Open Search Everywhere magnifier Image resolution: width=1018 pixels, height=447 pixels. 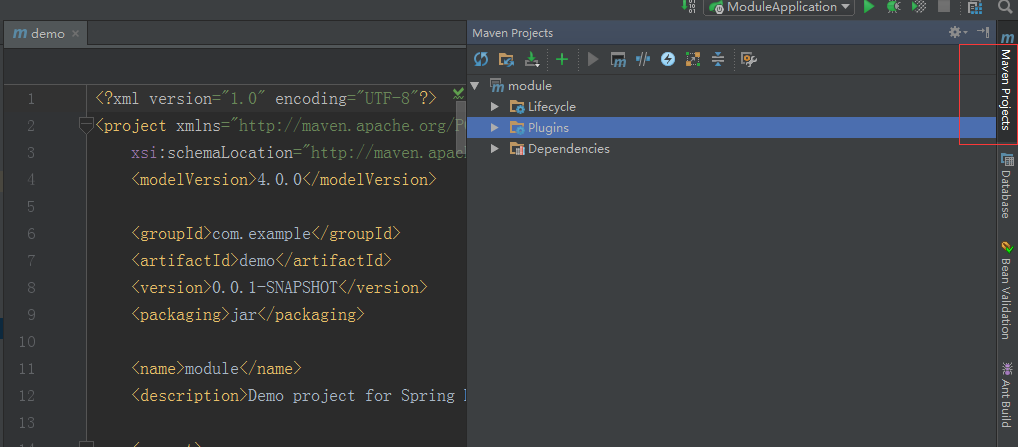point(1005,6)
